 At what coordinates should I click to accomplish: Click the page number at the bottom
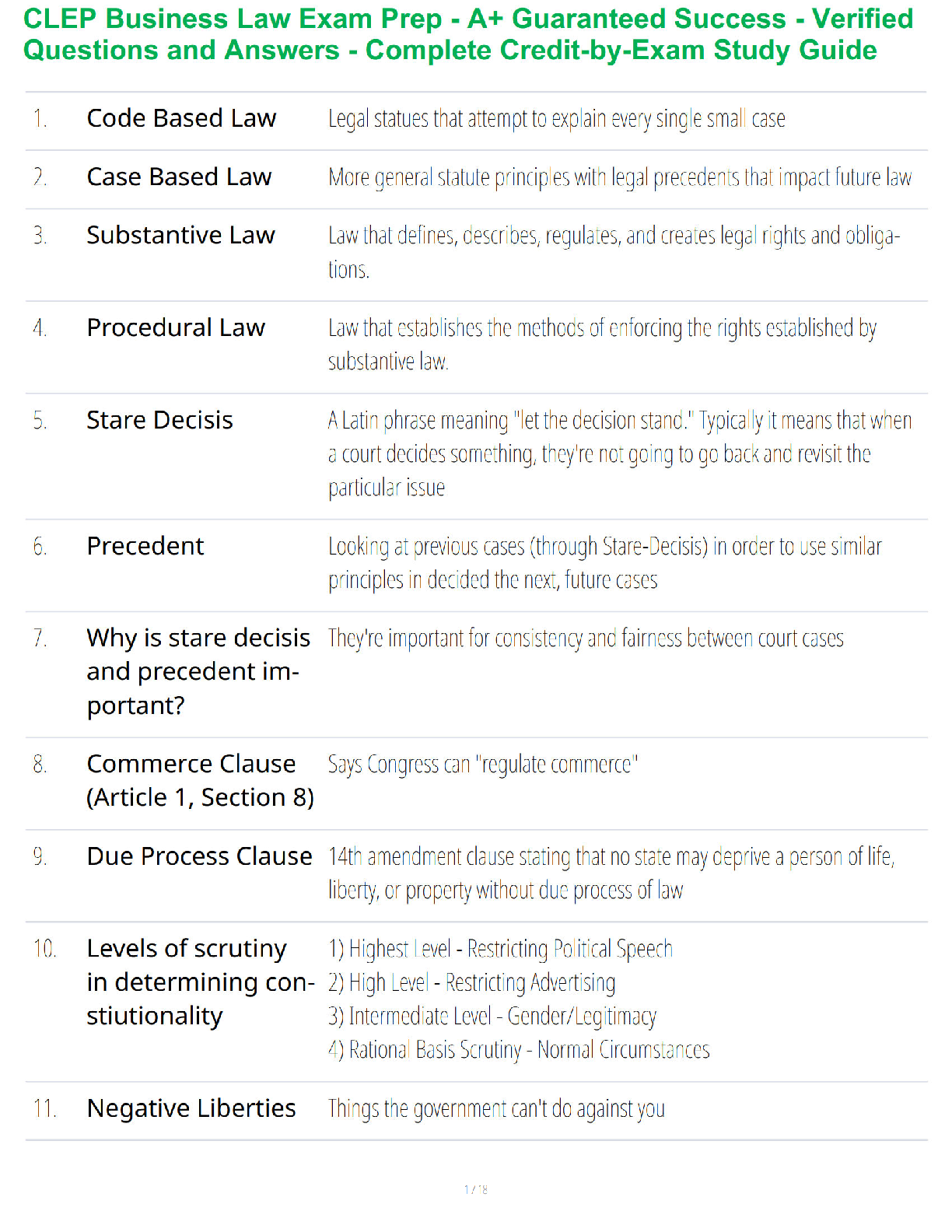pos(475,1189)
